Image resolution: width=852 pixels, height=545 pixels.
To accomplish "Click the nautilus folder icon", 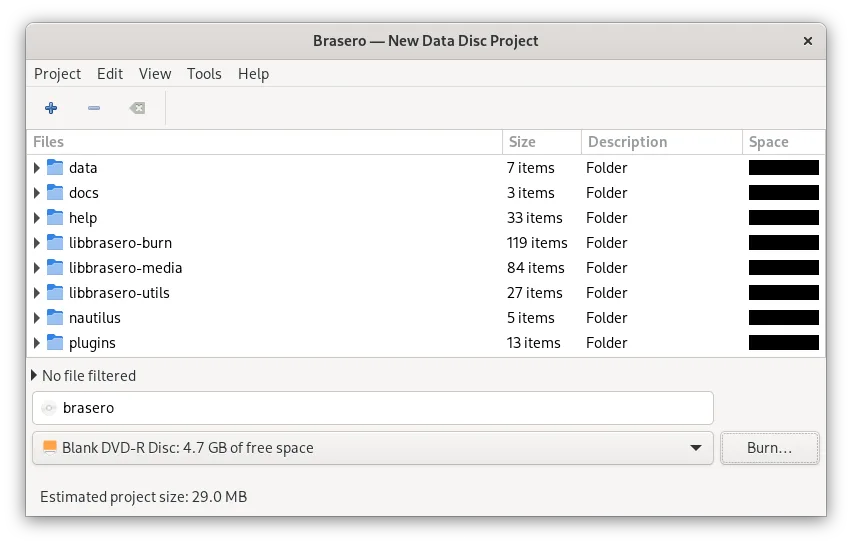I will coord(55,317).
